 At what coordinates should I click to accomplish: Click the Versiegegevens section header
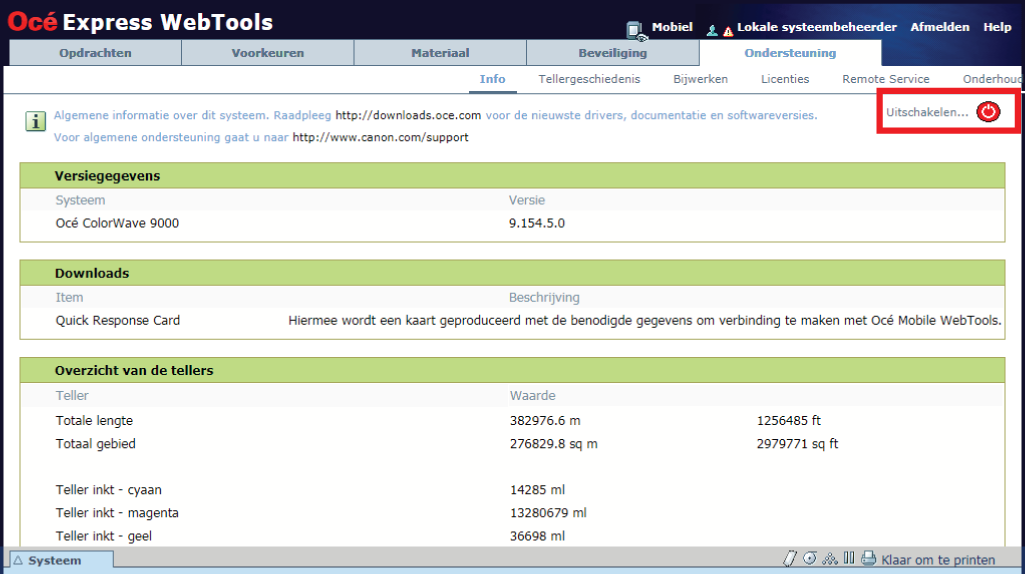point(512,176)
